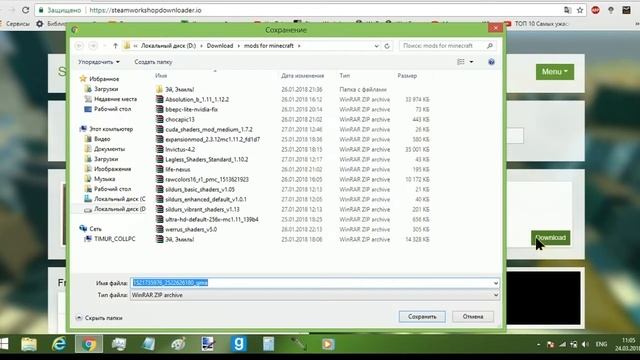Select Изображения in navigation pane
This screenshot has width=640, height=360.
tap(108, 169)
